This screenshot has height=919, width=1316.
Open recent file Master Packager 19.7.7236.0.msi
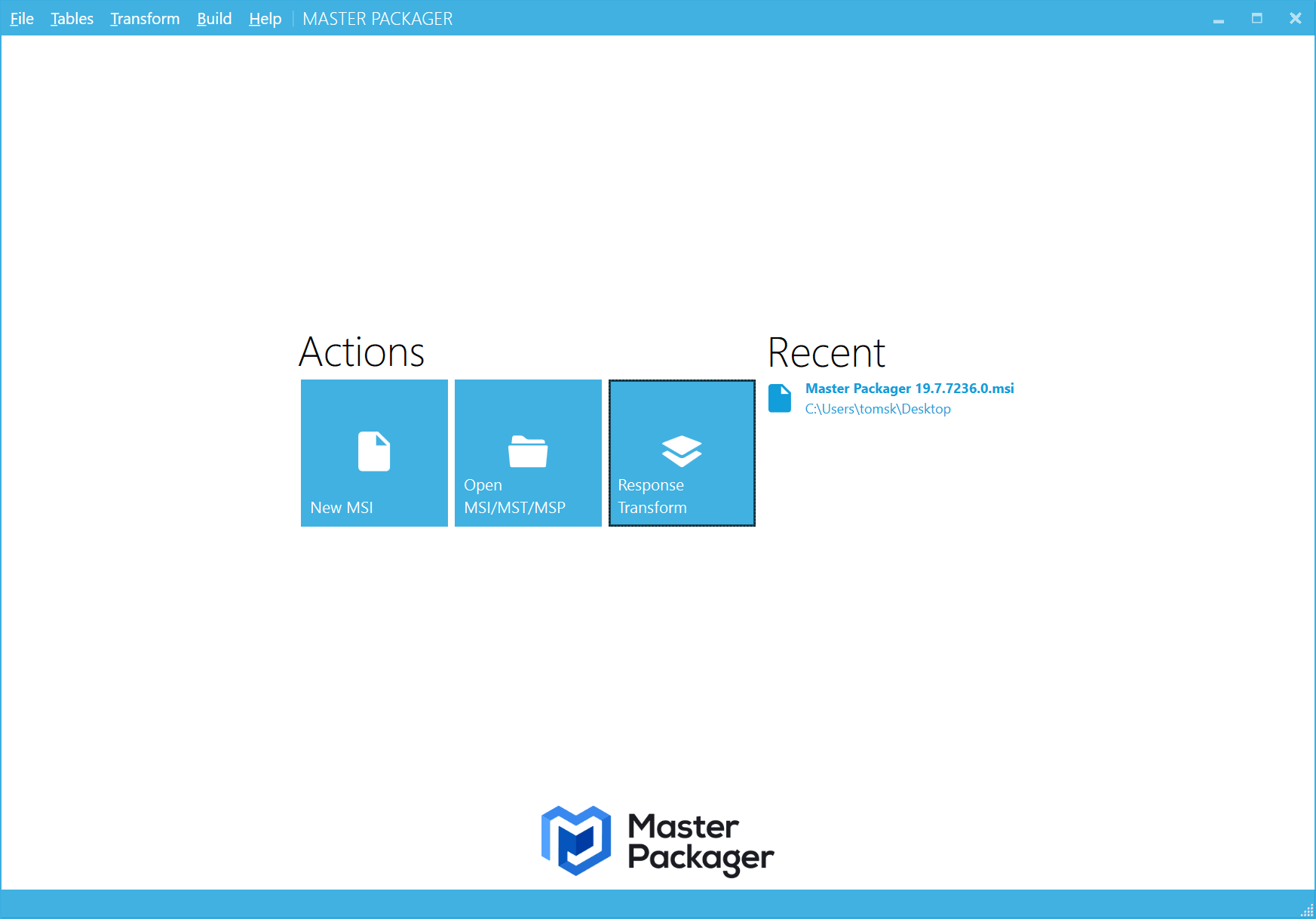pyautogui.click(x=909, y=389)
